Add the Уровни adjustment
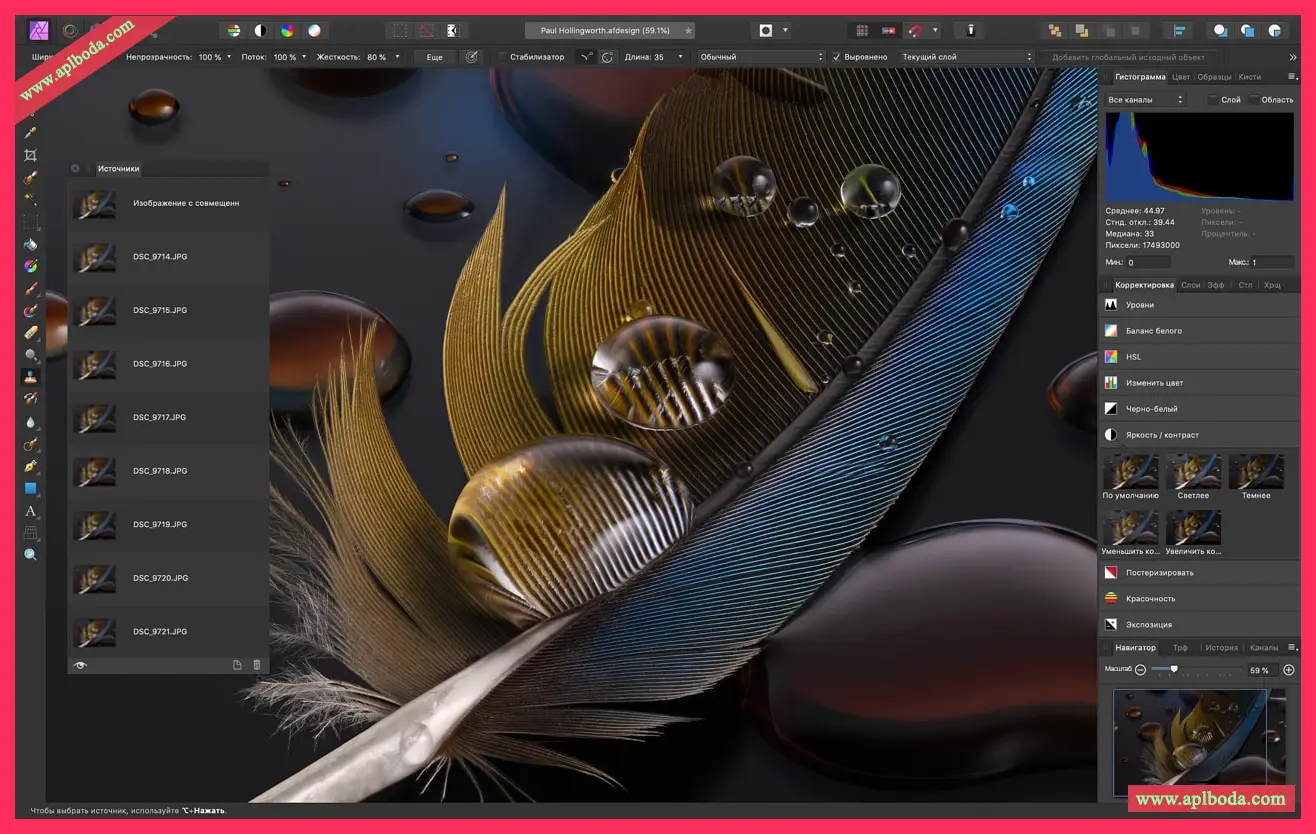 pyautogui.click(x=1140, y=305)
